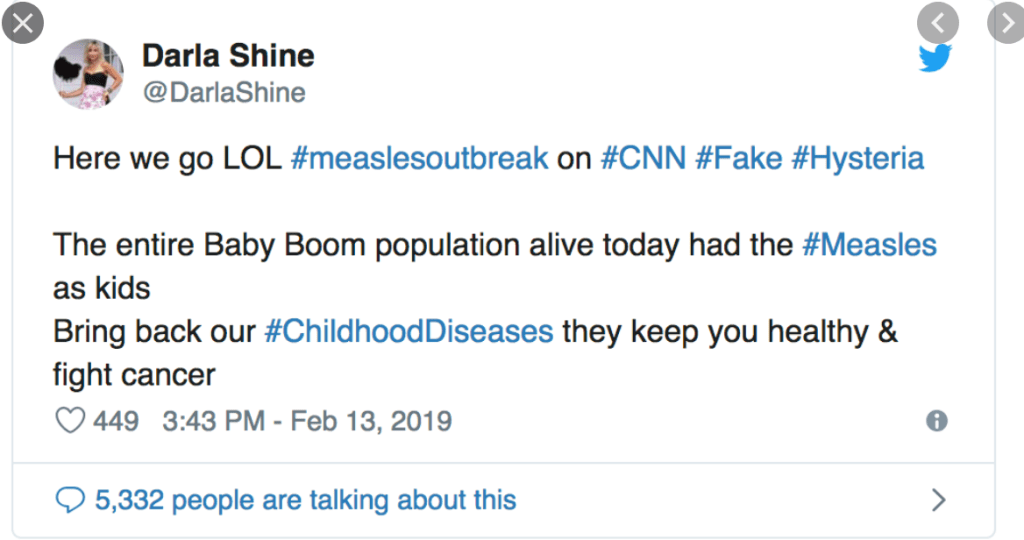Image resolution: width=1024 pixels, height=540 pixels.
Task: Open the #measlesoutbreak hashtag
Action: 419,158
